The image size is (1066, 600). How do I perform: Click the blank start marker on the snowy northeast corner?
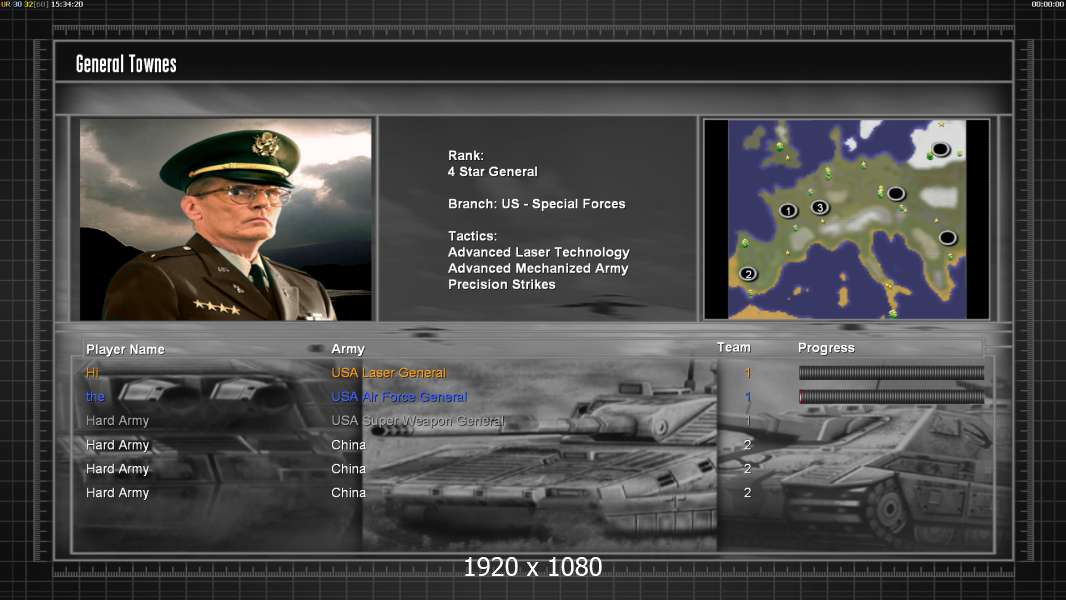pos(940,149)
